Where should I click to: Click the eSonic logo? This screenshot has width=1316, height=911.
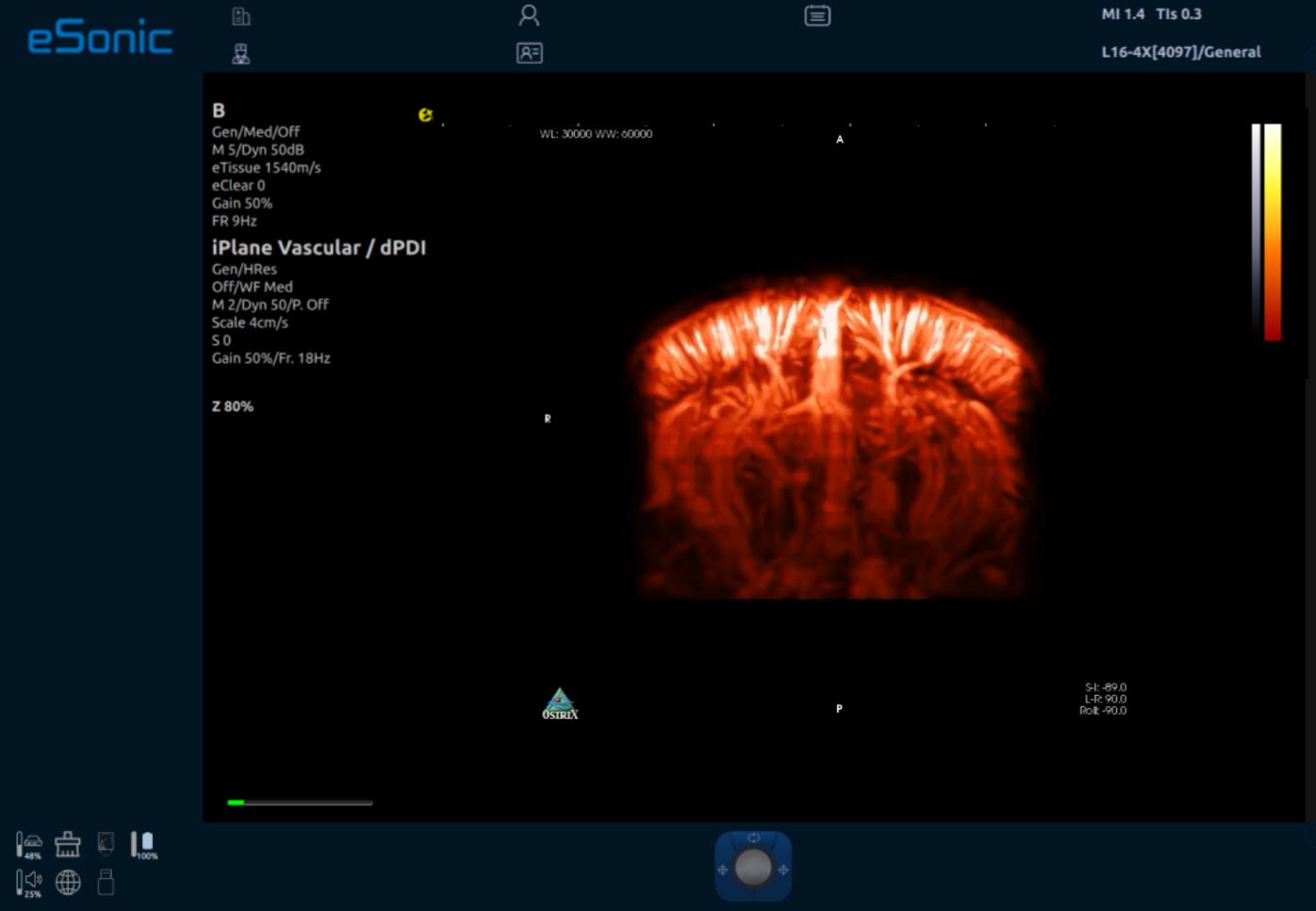[100, 38]
